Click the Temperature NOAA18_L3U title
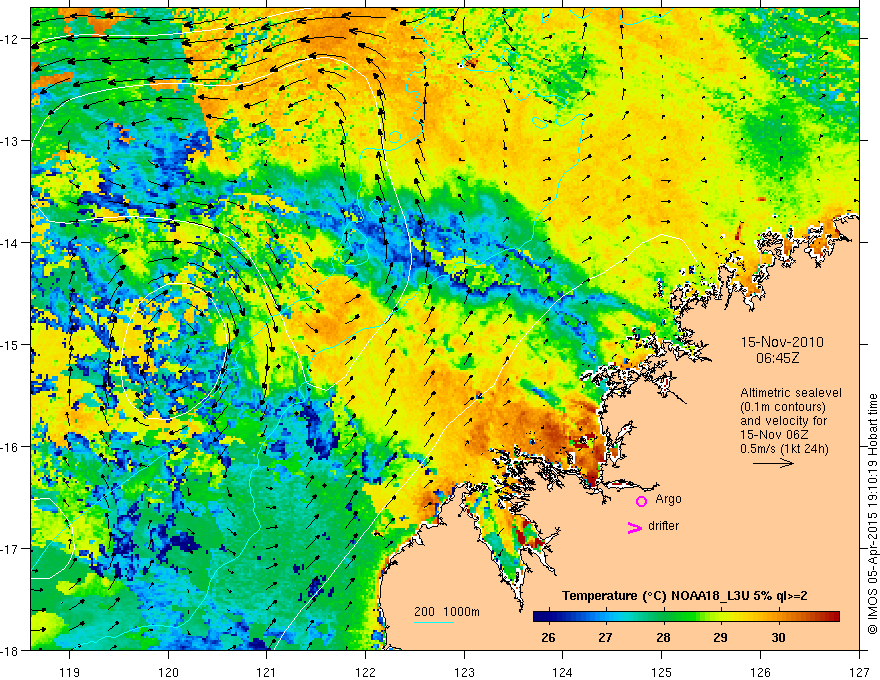The width and height of the screenshot is (880, 680). point(685,596)
